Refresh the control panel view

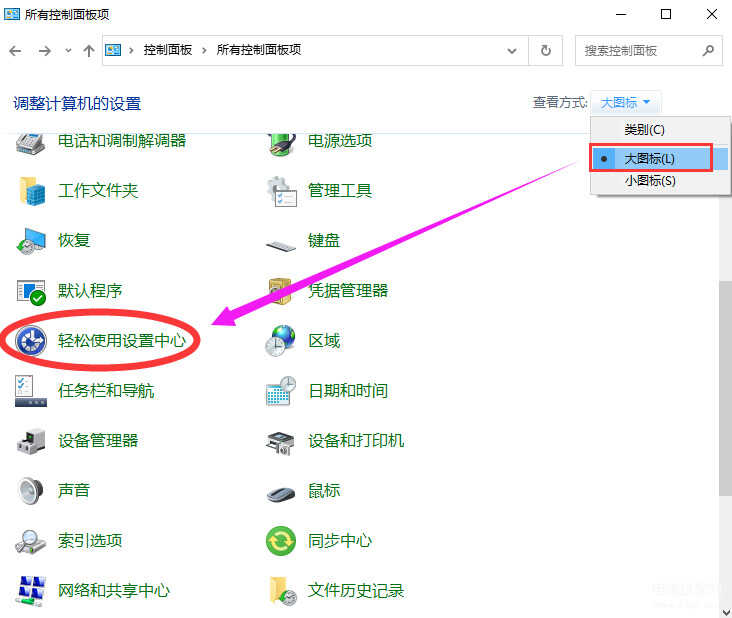(x=545, y=50)
